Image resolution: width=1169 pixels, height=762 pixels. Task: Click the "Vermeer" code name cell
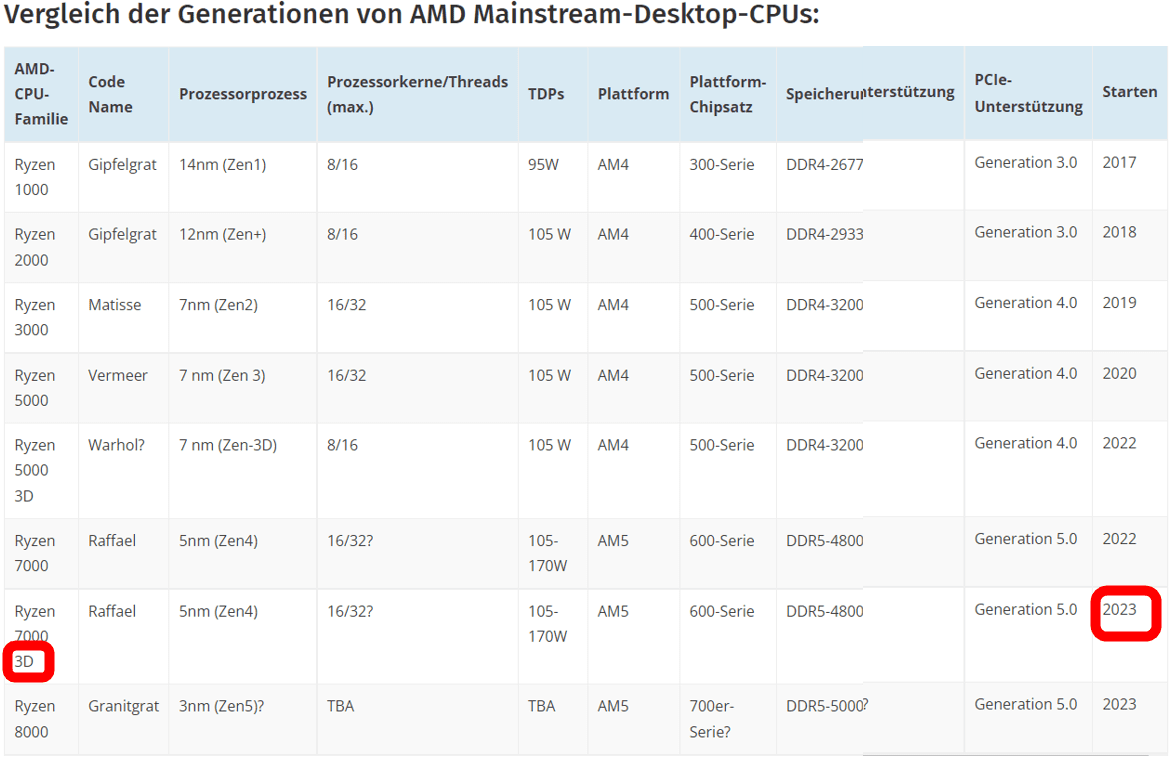118,375
